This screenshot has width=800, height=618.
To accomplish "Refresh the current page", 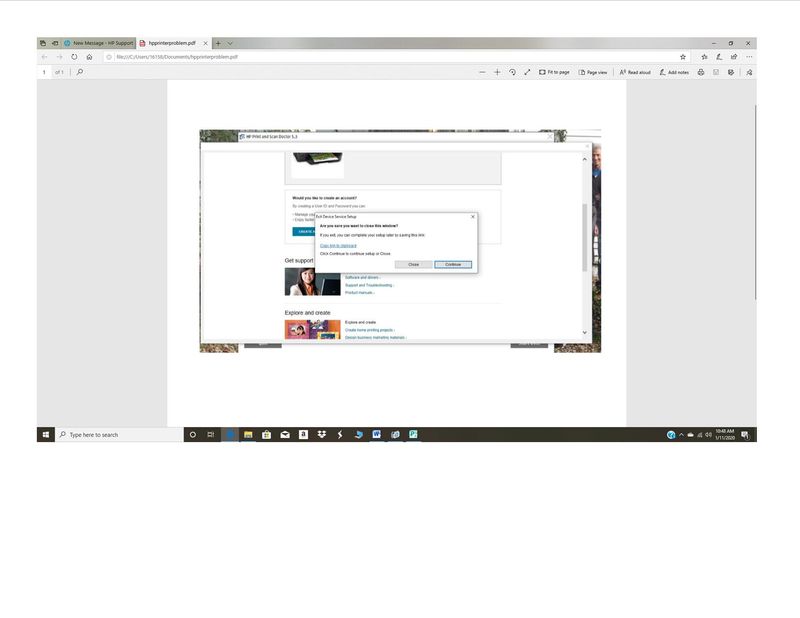I will click(x=74, y=57).
